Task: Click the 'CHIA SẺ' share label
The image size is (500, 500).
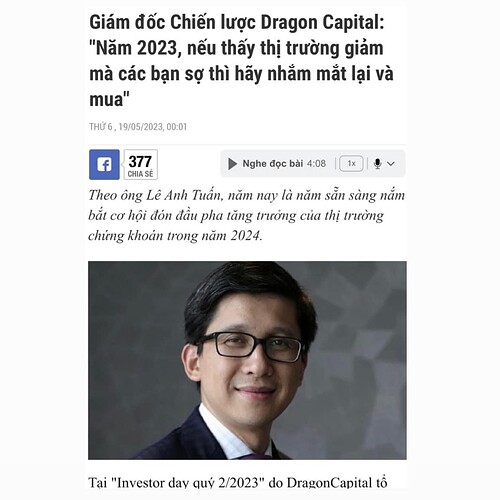Action: point(141,174)
